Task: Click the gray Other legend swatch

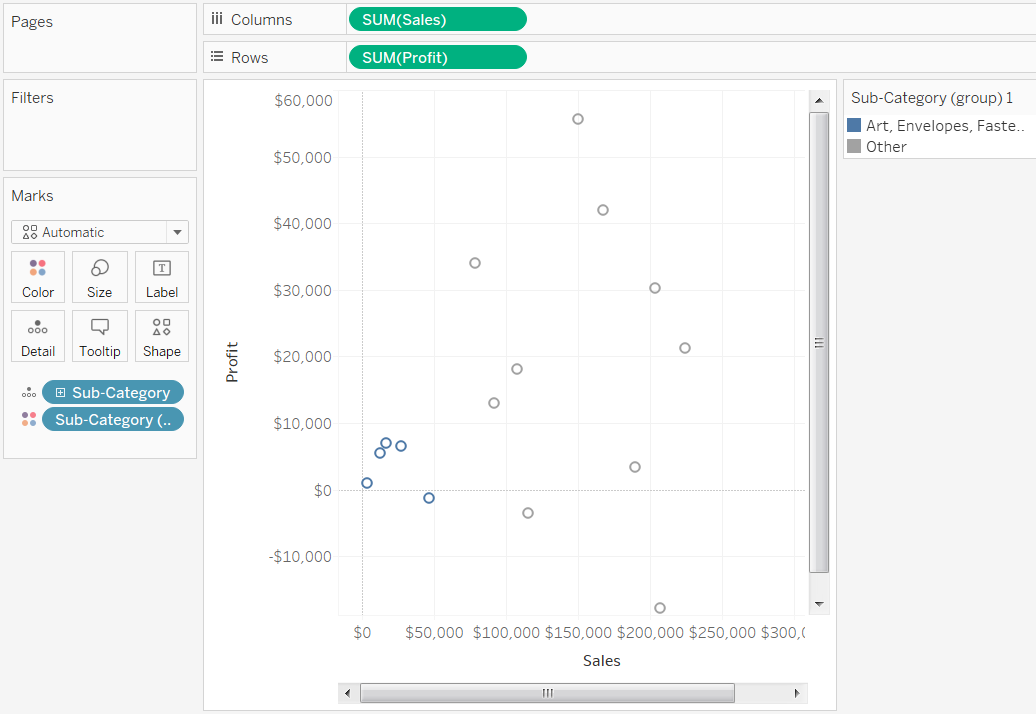Action: (x=854, y=146)
